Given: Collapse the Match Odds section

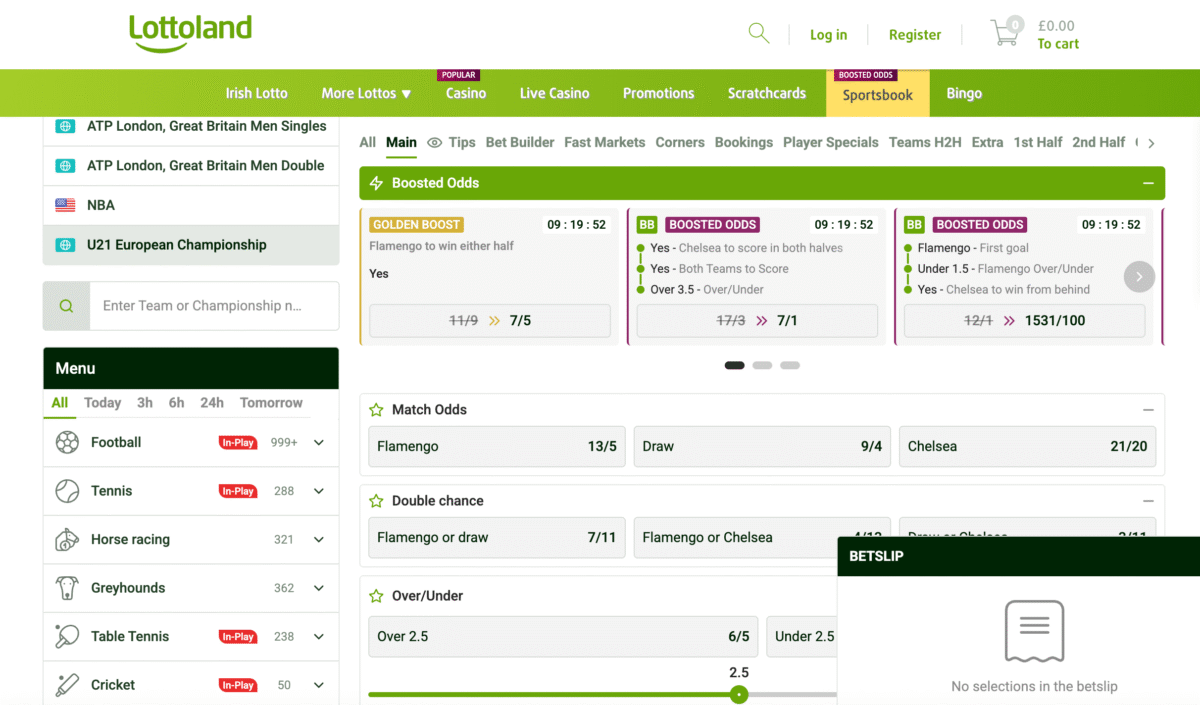Looking at the screenshot, I should tap(1148, 410).
